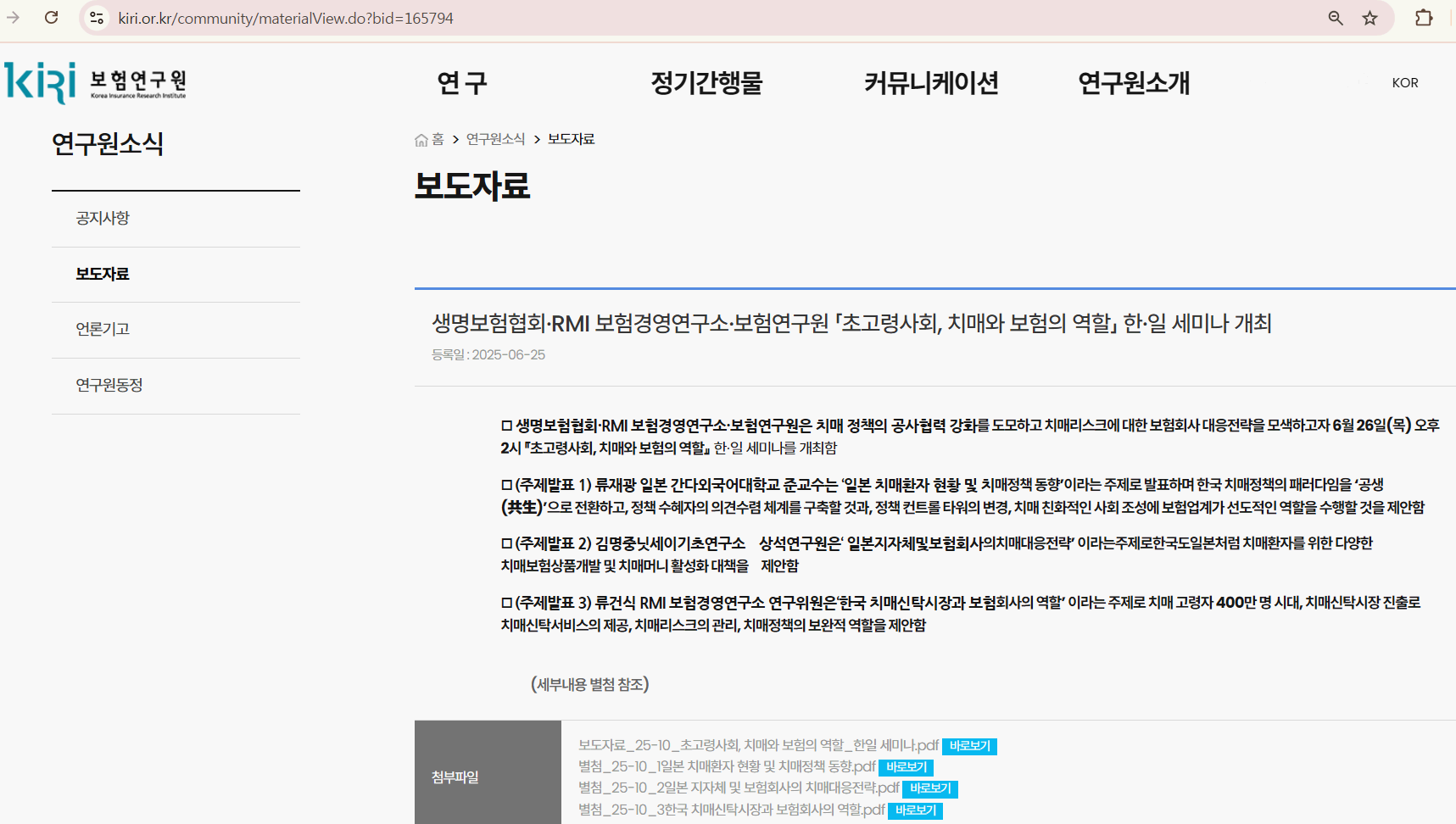Open the browser extensions icon
Image resolution: width=1456 pixels, height=824 pixels.
coord(1424,17)
